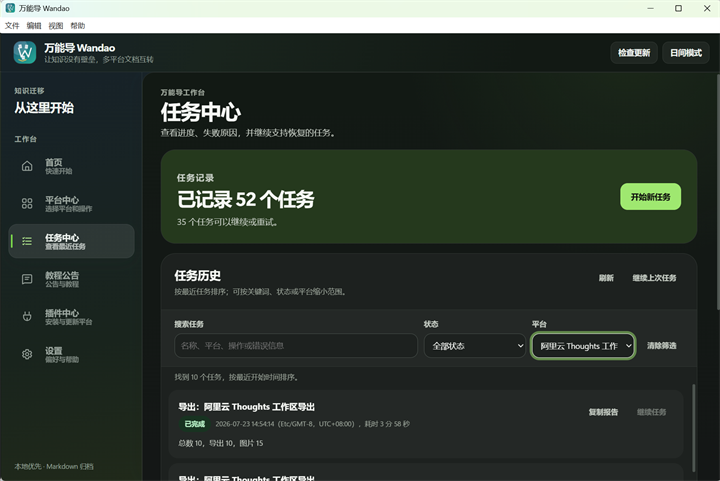Click the Wandao icon in the title bar
The width and height of the screenshot is (720, 481).
click(x=10, y=8)
